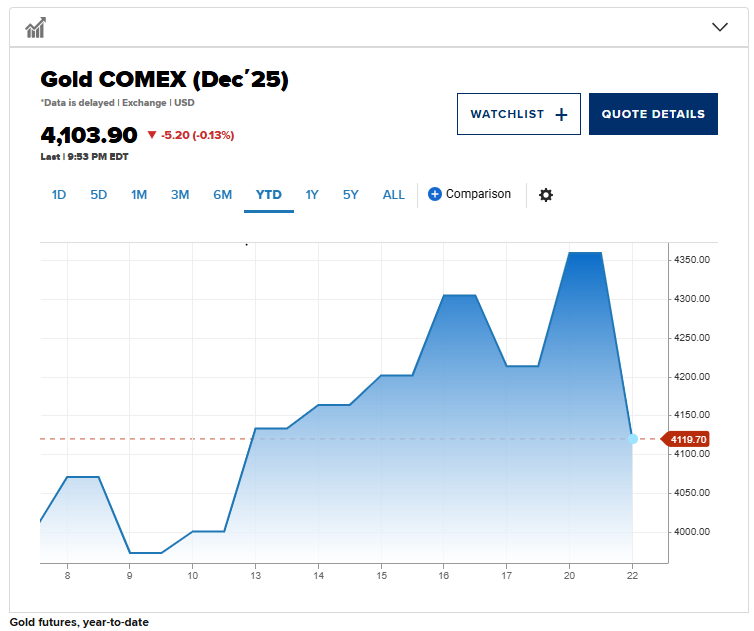The image size is (754, 631).
Task: Collapse the widget with the top-right chevron
Action: pos(720,27)
